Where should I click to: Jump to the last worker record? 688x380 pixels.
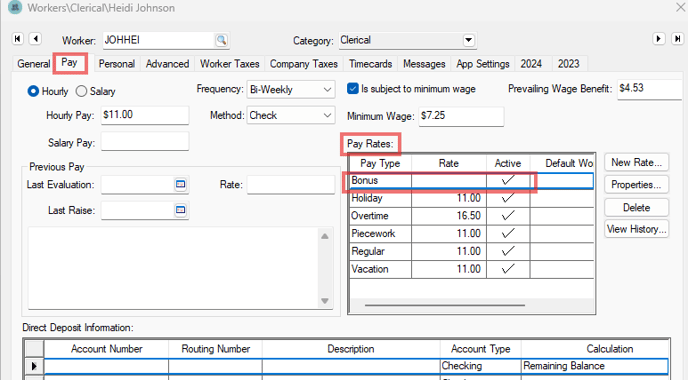(677, 39)
